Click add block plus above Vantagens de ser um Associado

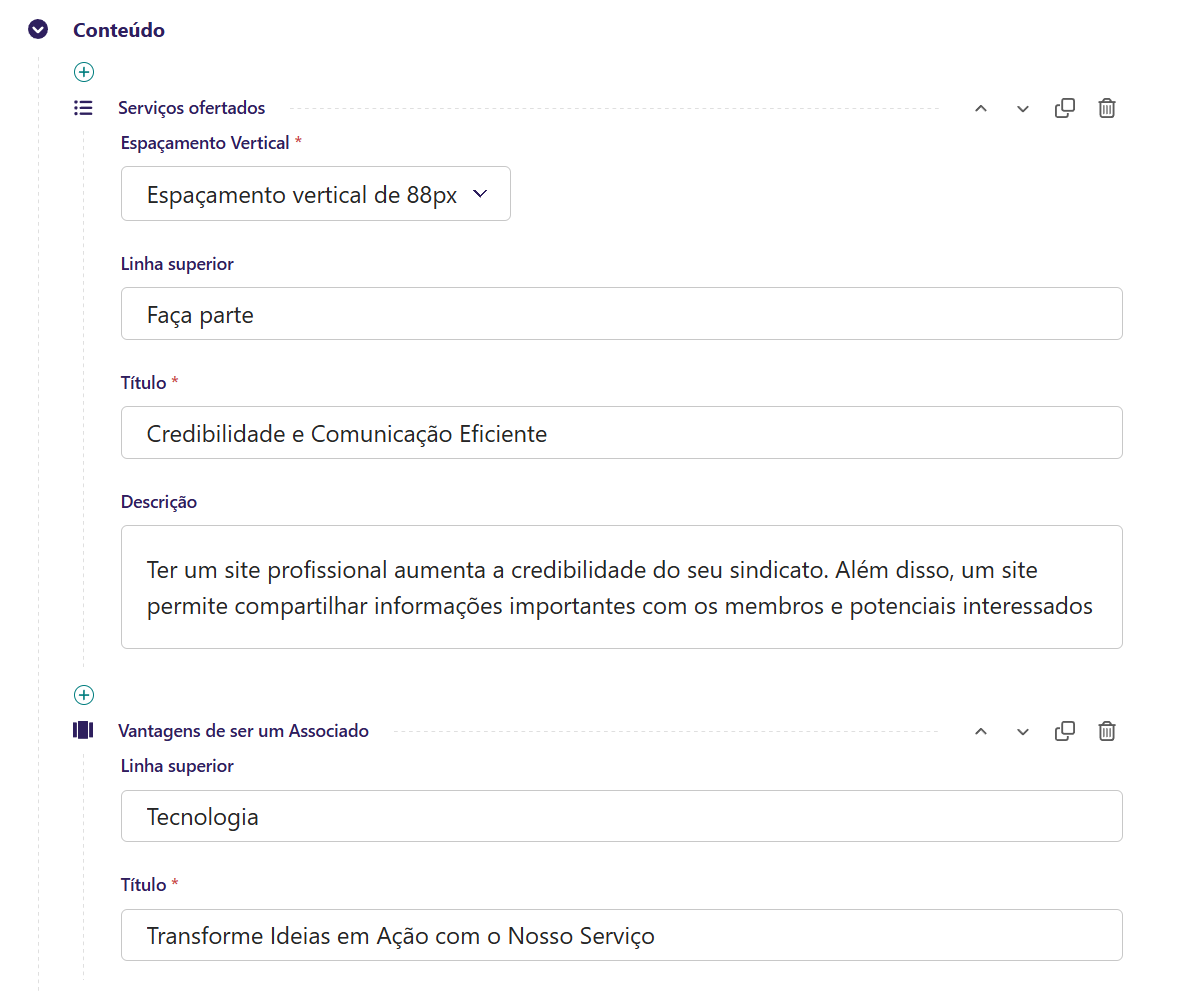tap(84, 694)
